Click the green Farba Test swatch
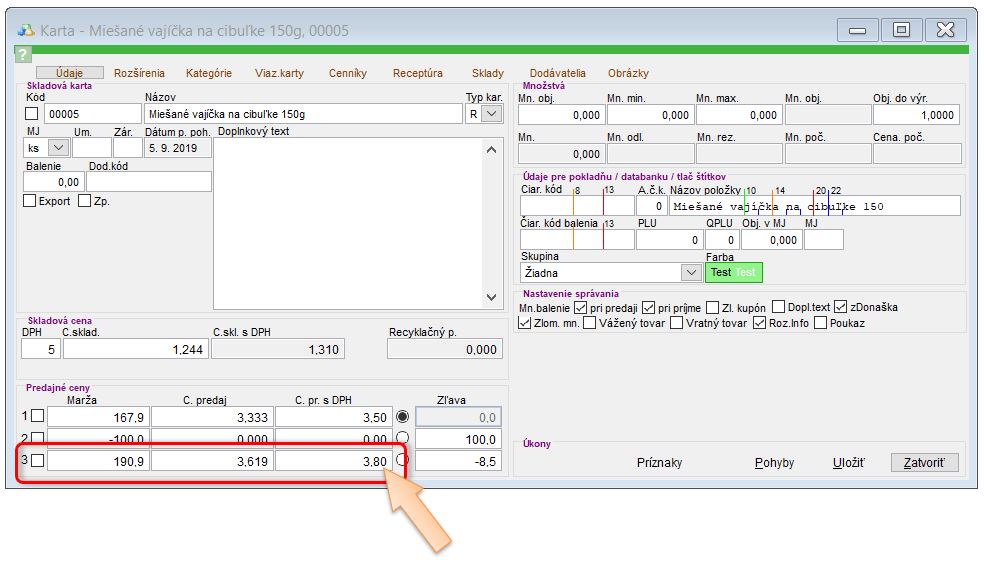Viewport: 984px width, 567px height. (x=733, y=272)
